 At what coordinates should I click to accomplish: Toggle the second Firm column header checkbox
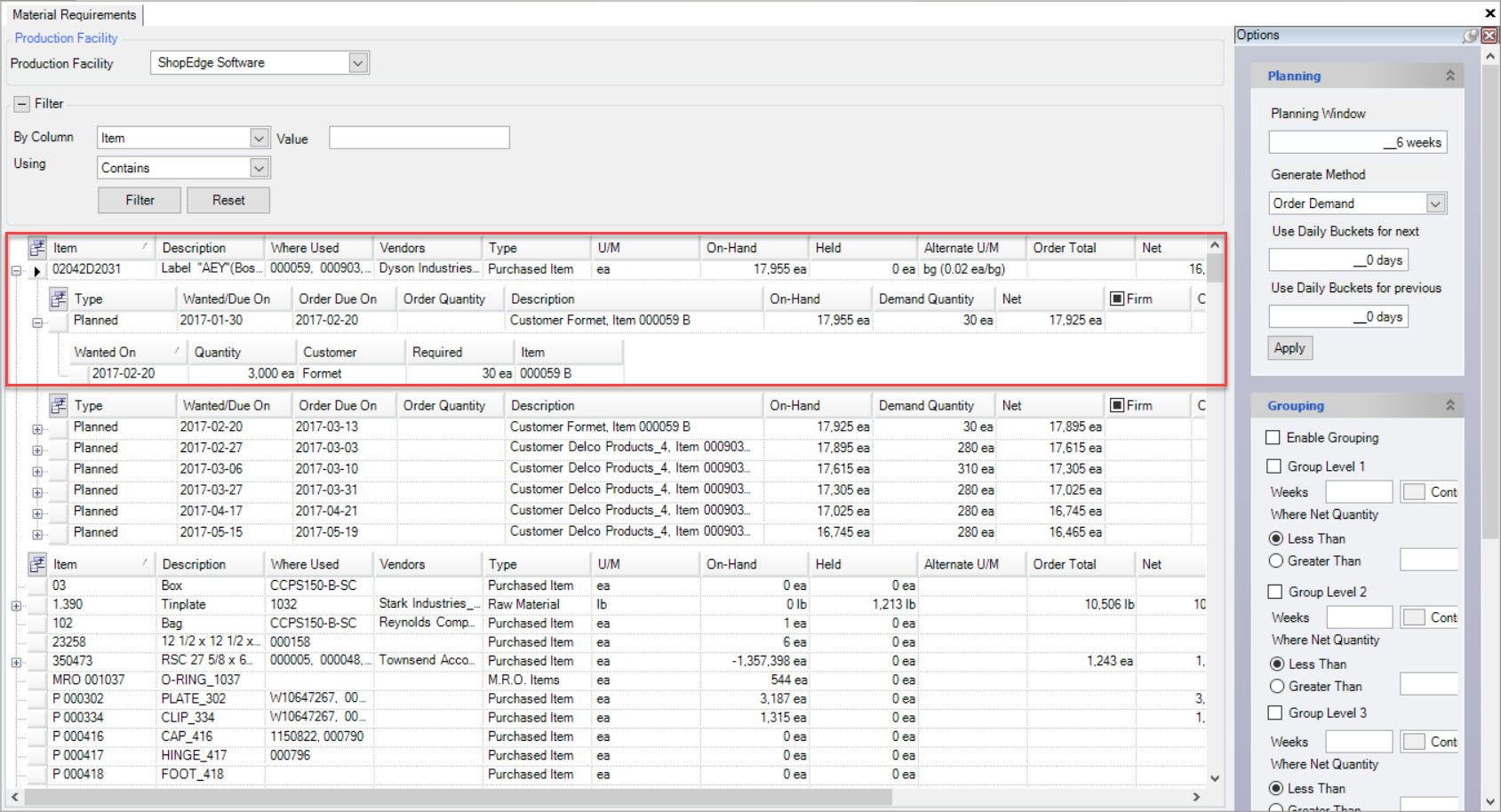coord(1117,405)
